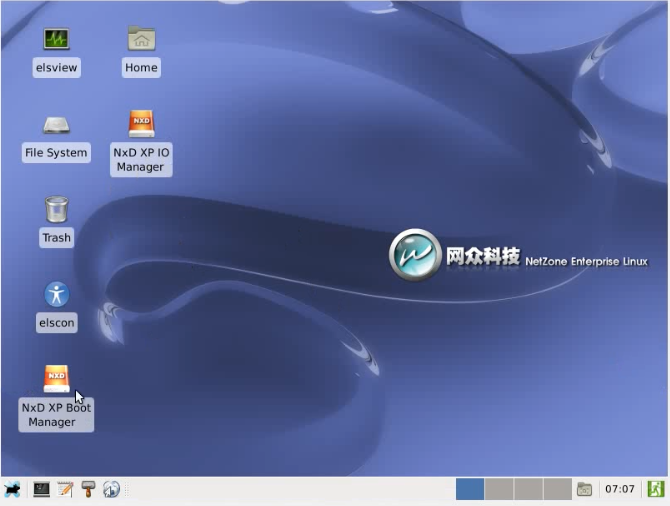Open the paint roller appearance launcher

click(88, 489)
